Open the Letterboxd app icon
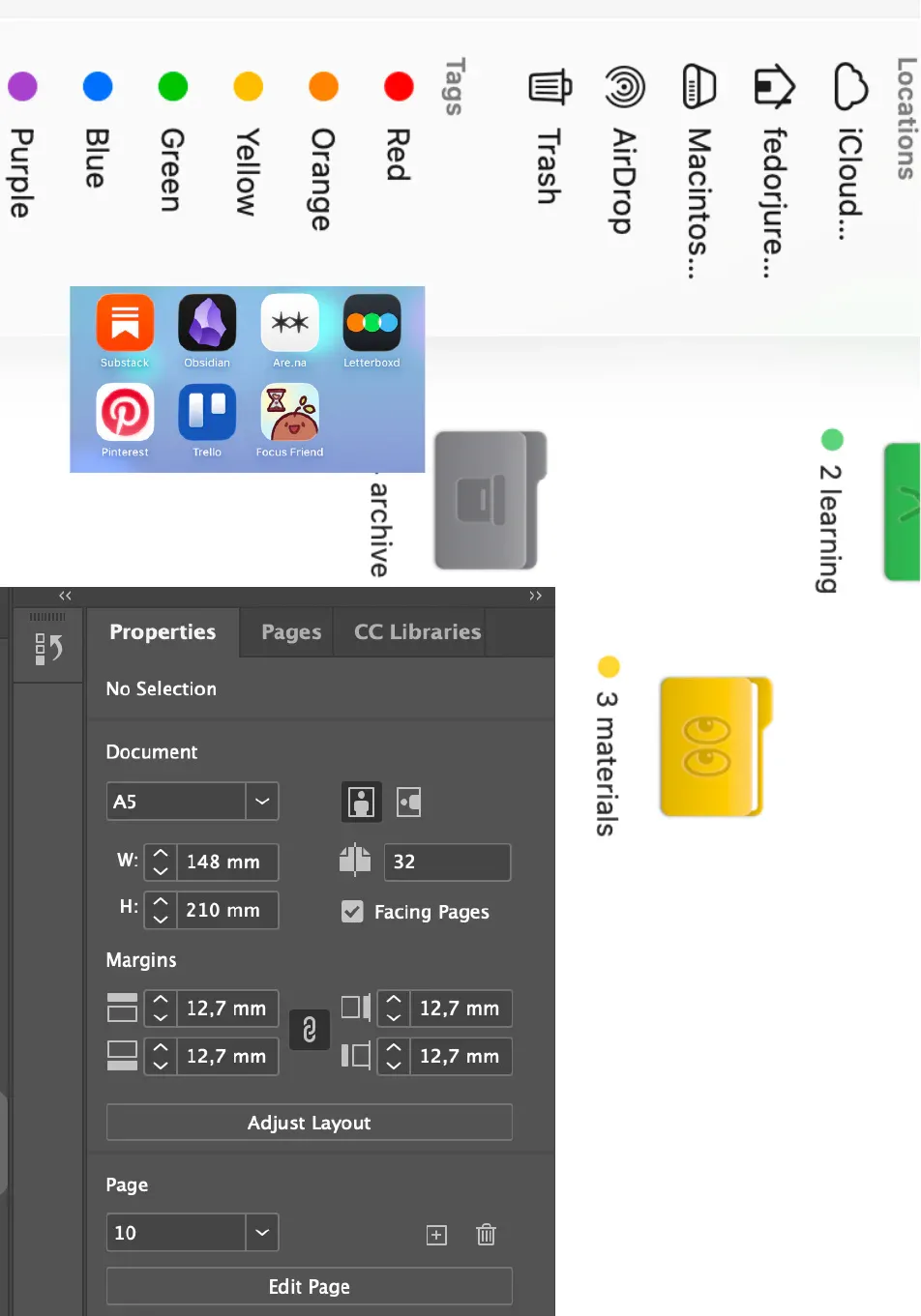This screenshot has height=1316, width=921. 371,323
